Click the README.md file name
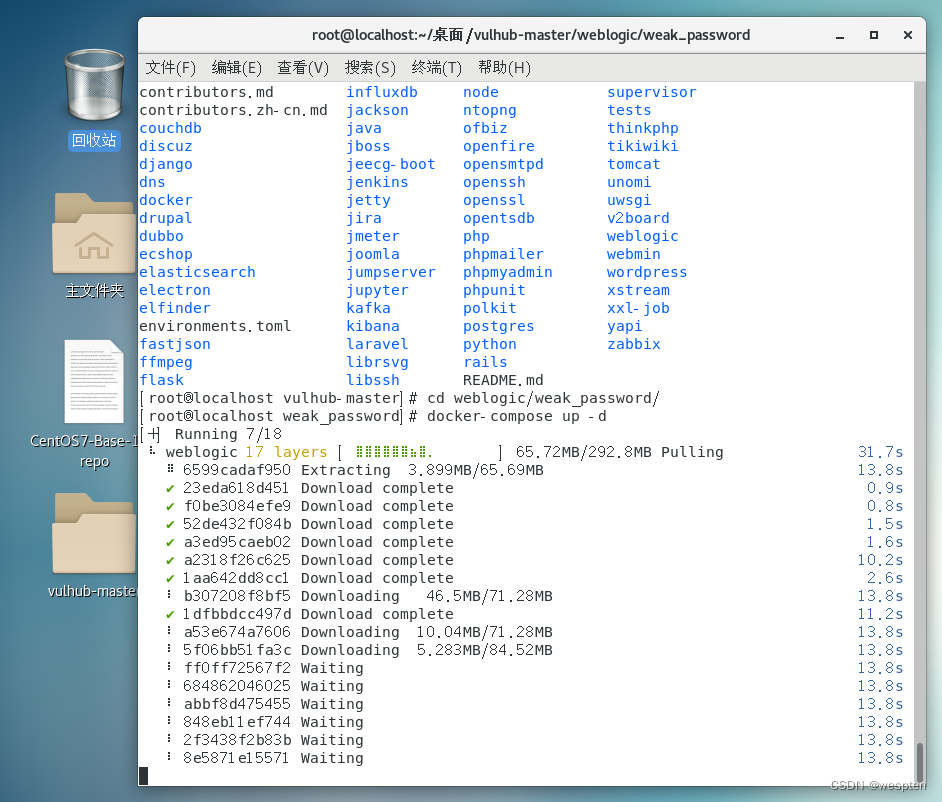Viewport: 942px width, 802px height. pyautogui.click(x=503, y=380)
